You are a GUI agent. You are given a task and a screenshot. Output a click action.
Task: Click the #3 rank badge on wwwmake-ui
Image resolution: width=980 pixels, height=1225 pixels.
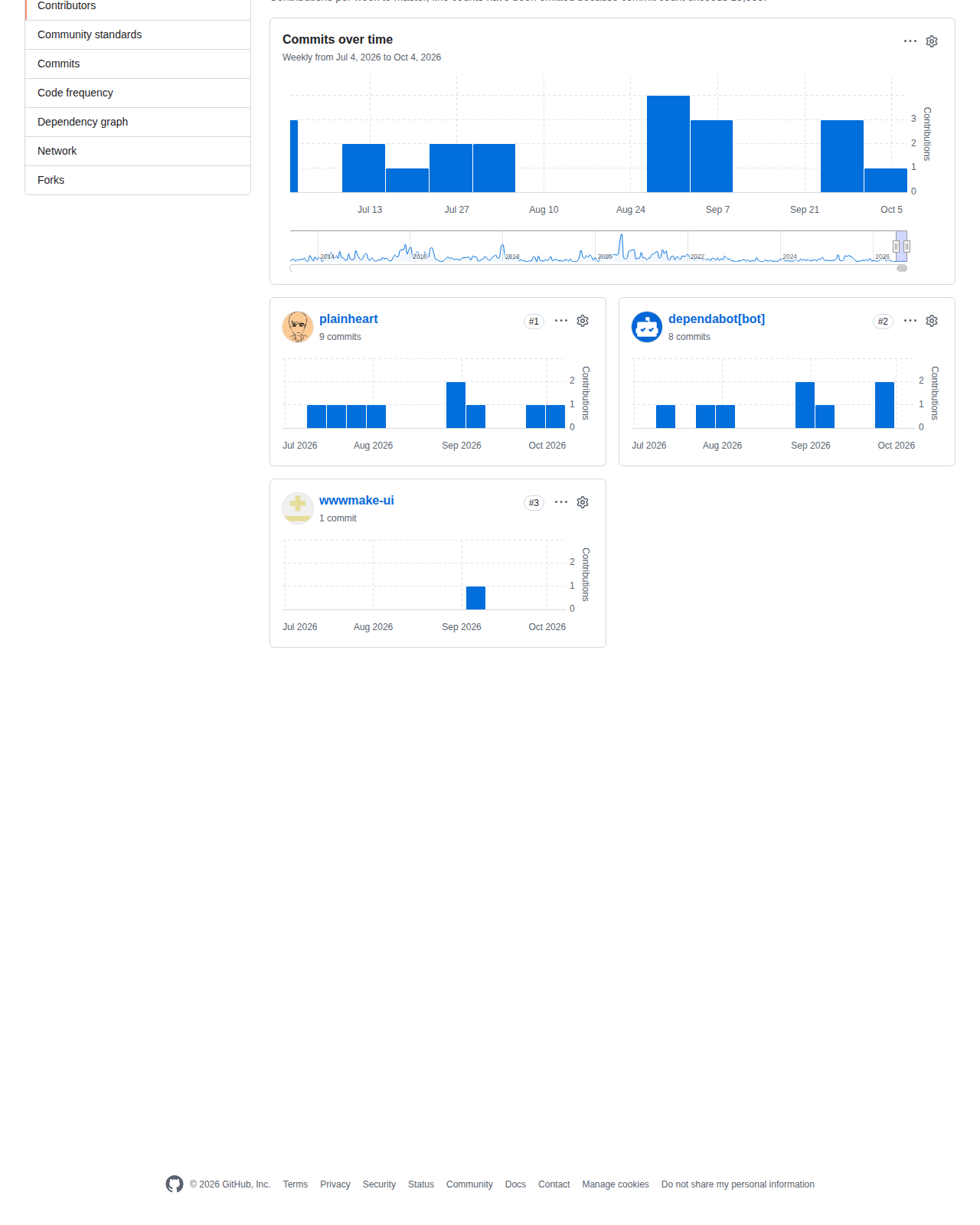click(x=534, y=503)
